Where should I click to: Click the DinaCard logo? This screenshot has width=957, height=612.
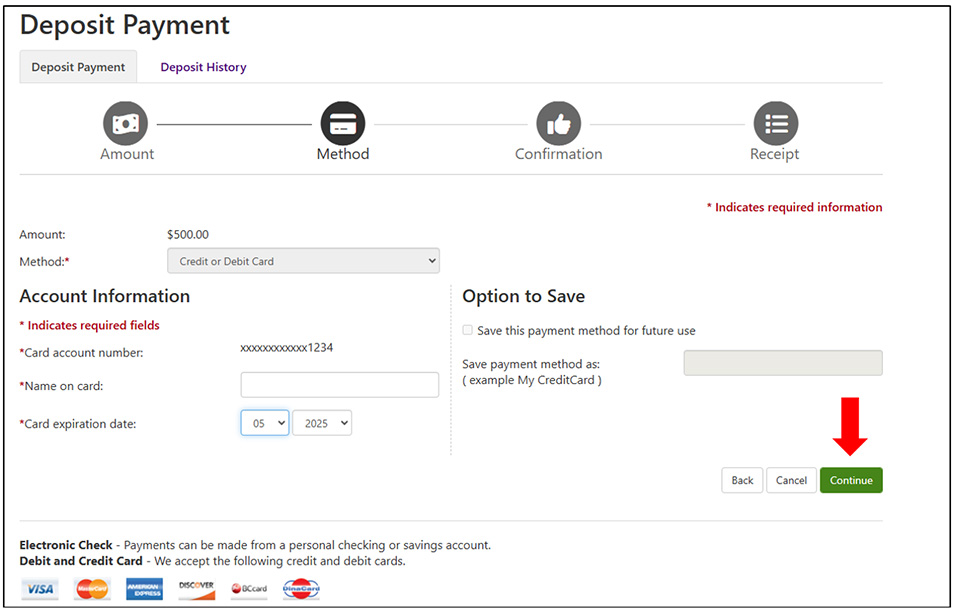(x=301, y=589)
